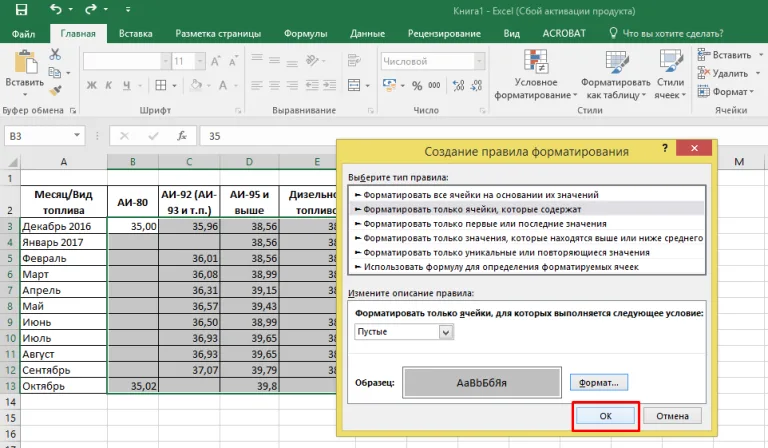Click the insert function fx icon

[x=182, y=136]
